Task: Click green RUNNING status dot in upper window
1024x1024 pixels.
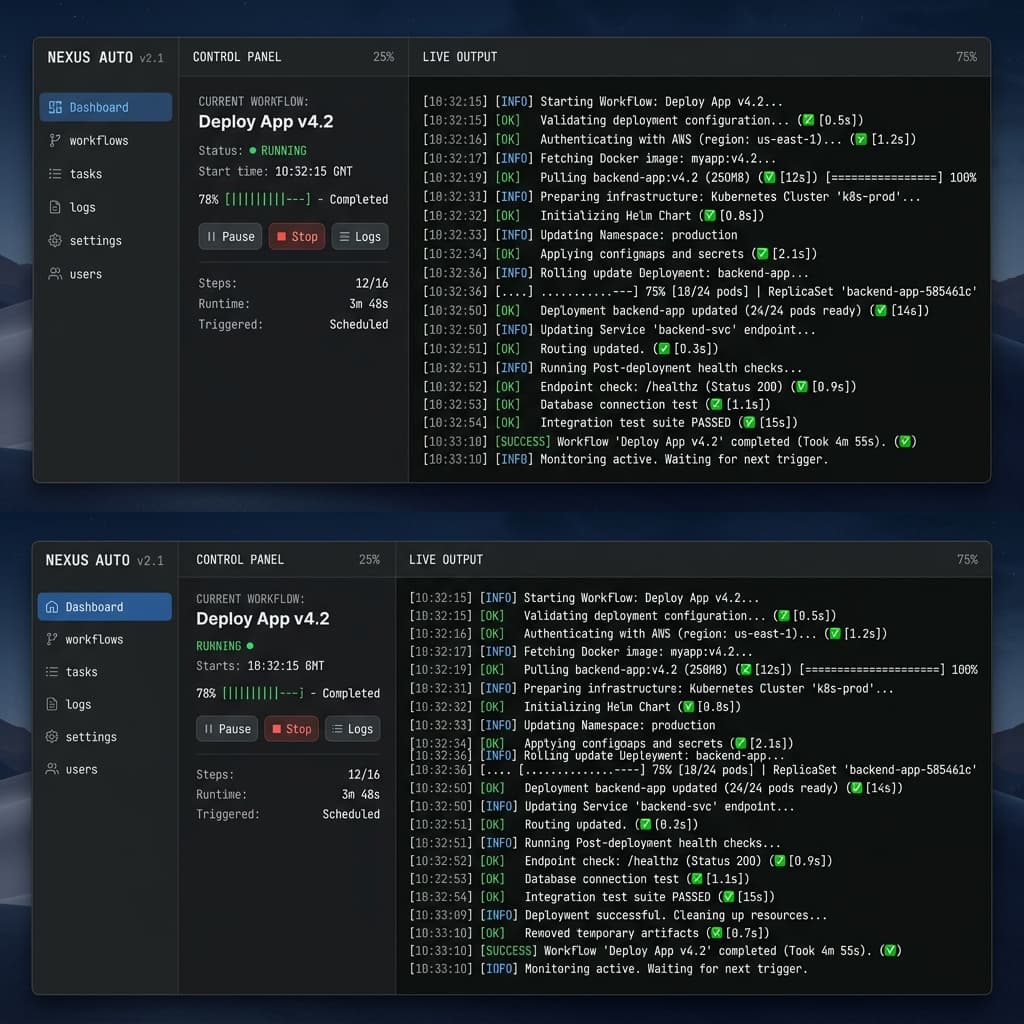Action: tap(253, 151)
